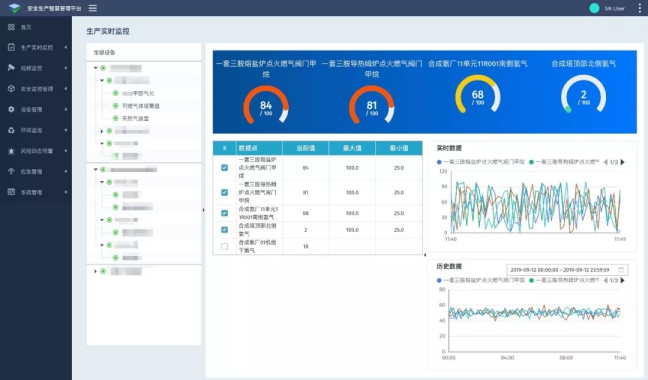Select the 可燃气体报警器 tree item

141,106
